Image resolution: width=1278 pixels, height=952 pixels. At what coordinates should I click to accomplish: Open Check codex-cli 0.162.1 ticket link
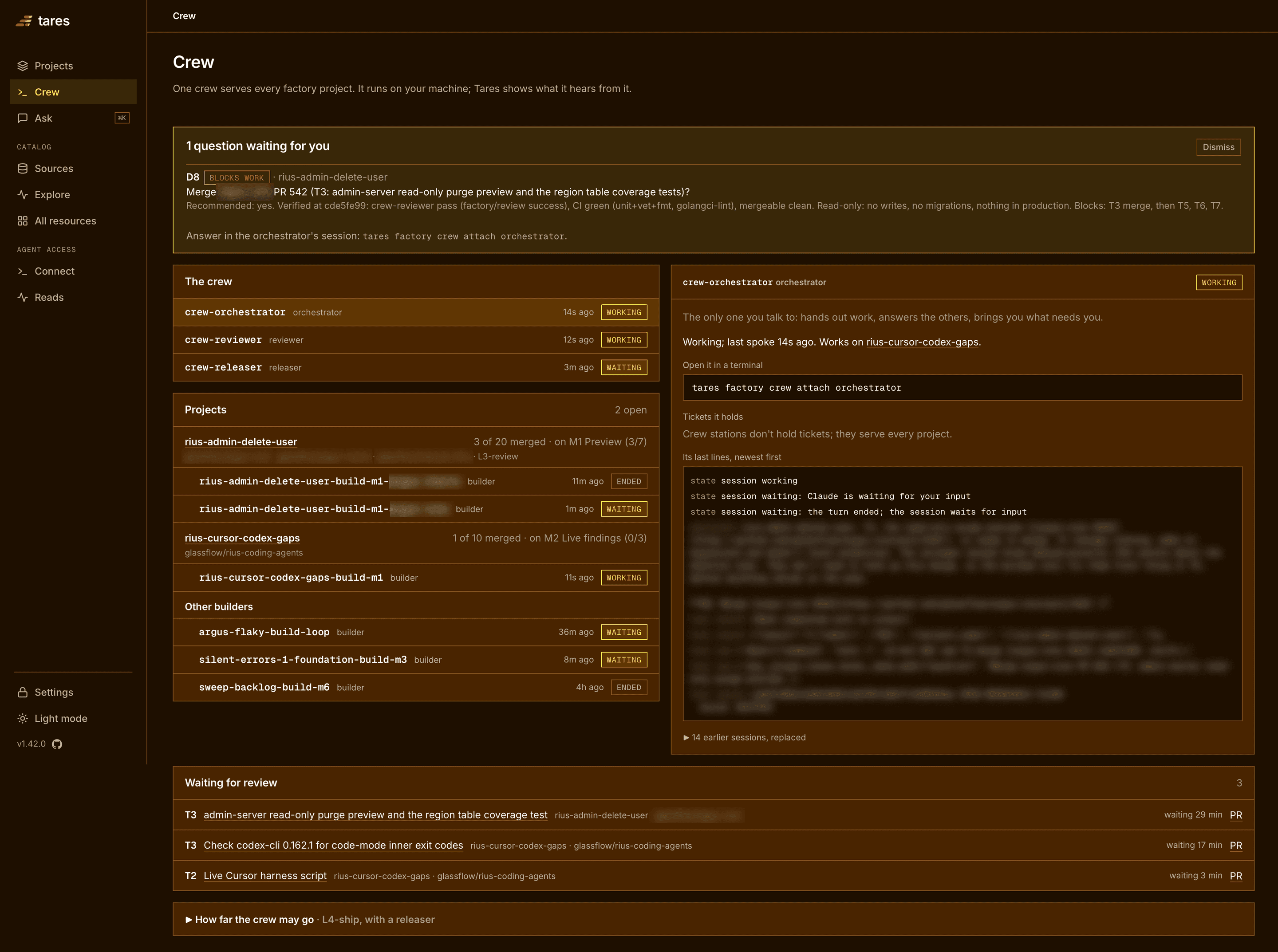click(333, 846)
